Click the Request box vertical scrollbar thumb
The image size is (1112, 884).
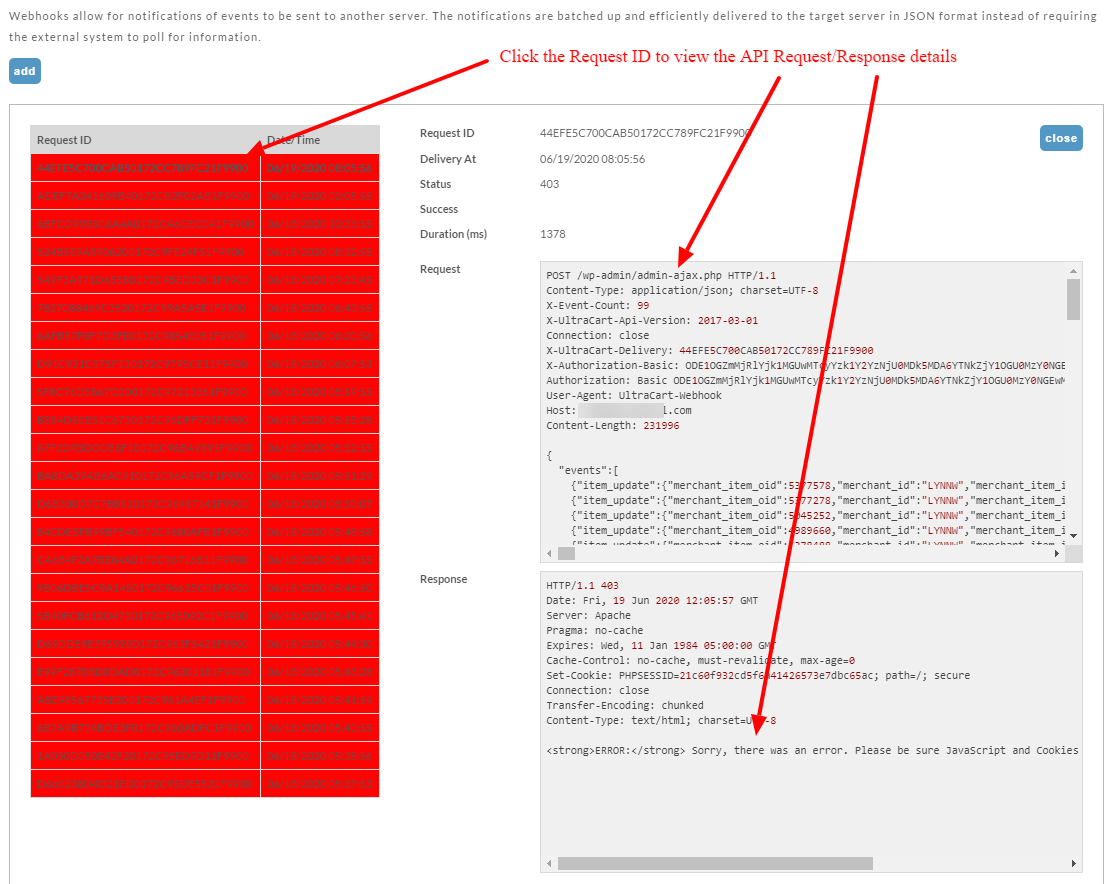(1074, 299)
